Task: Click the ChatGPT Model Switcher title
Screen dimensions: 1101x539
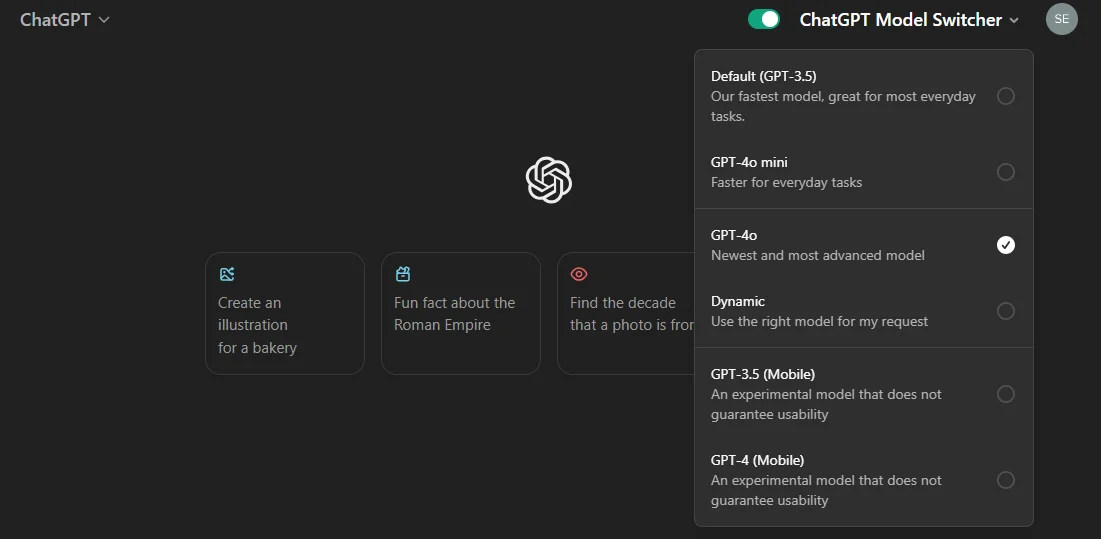Action: point(900,20)
